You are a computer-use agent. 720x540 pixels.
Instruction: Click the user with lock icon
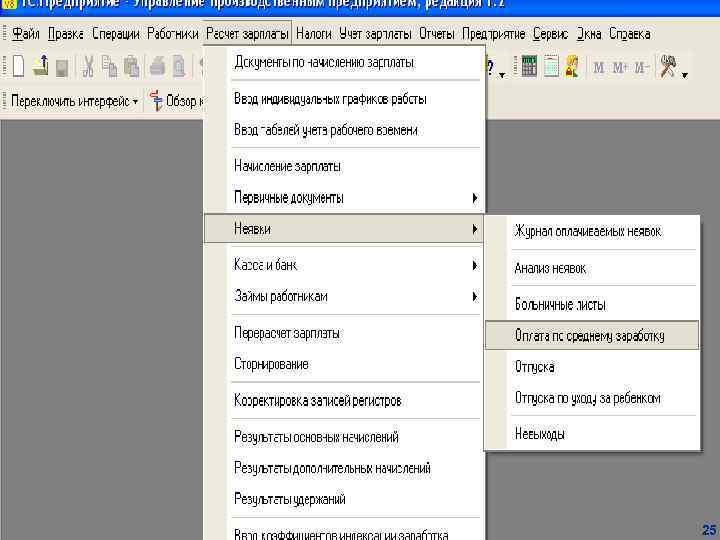[x=572, y=67]
